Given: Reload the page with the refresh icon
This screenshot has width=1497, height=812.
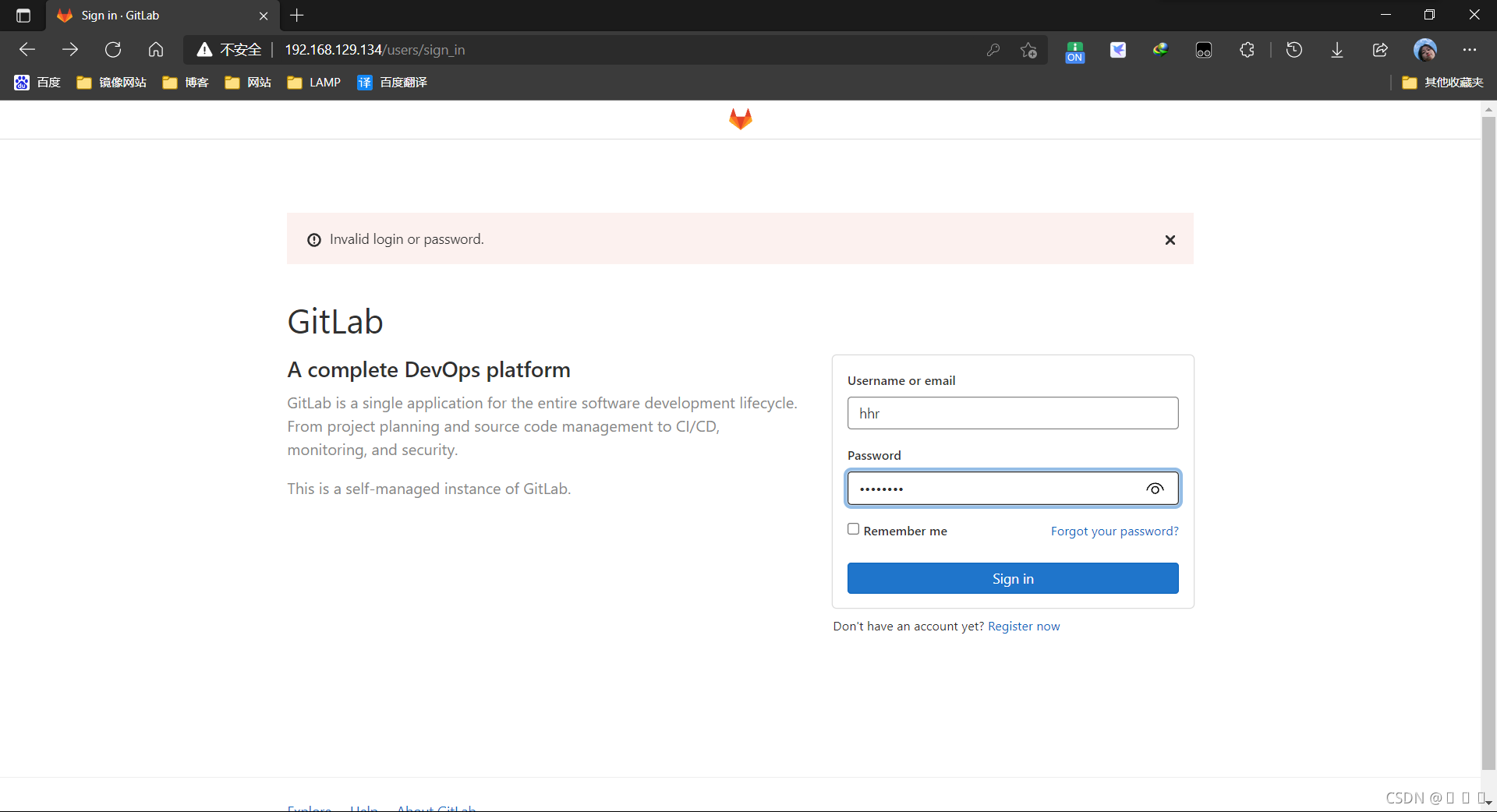Looking at the screenshot, I should 113,50.
